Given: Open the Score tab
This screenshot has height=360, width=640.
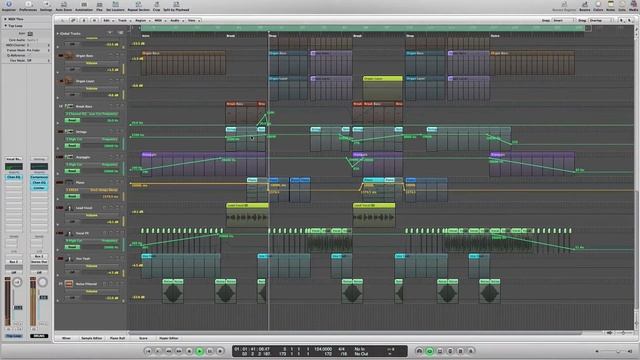Looking at the screenshot, I should [143, 338].
